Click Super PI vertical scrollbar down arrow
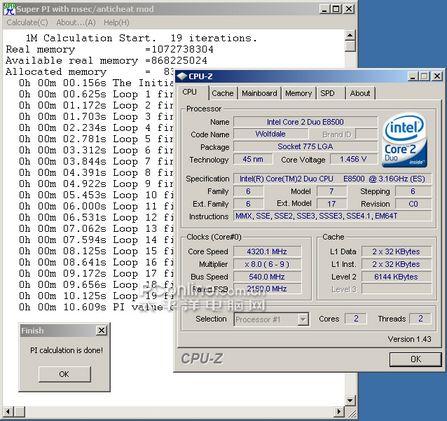 [x=350, y=400]
